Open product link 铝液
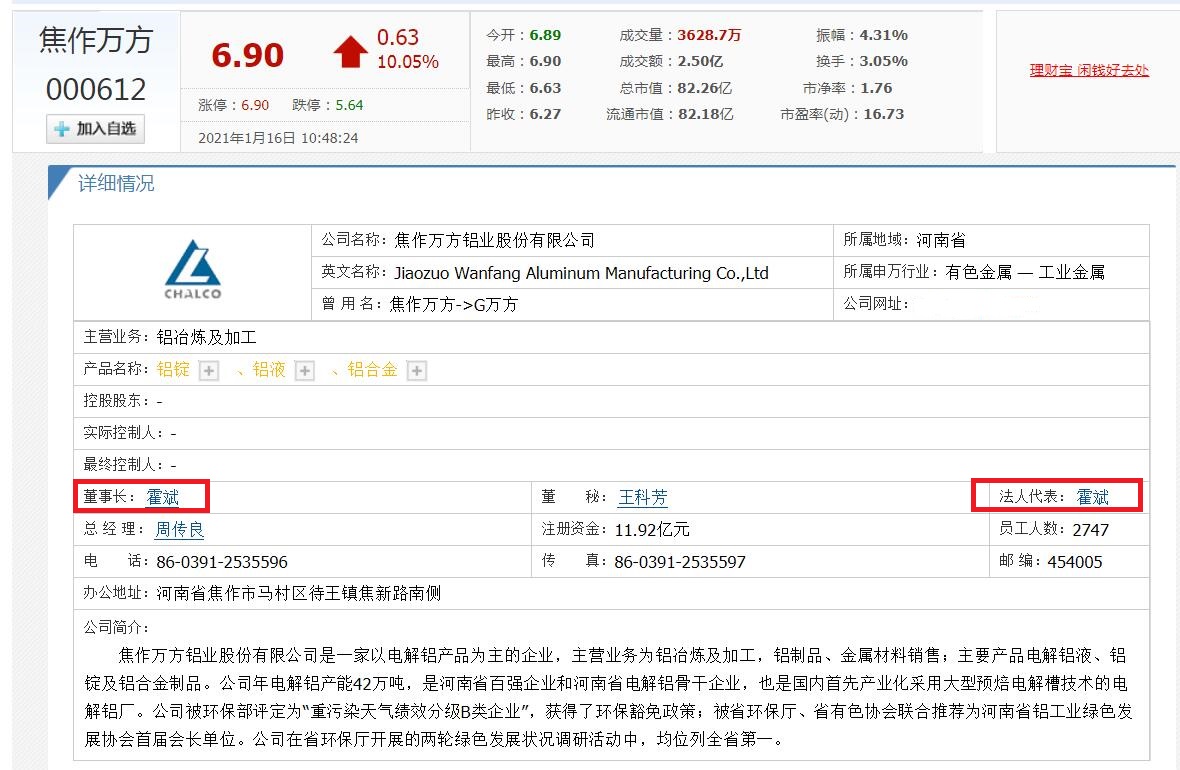Viewport: 1180px width, 770px height. coord(269,369)
